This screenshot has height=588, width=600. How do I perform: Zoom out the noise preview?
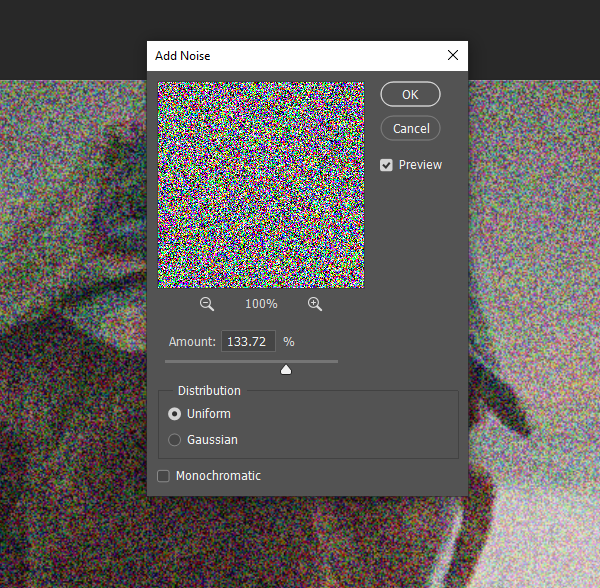(x=207, y=304)
